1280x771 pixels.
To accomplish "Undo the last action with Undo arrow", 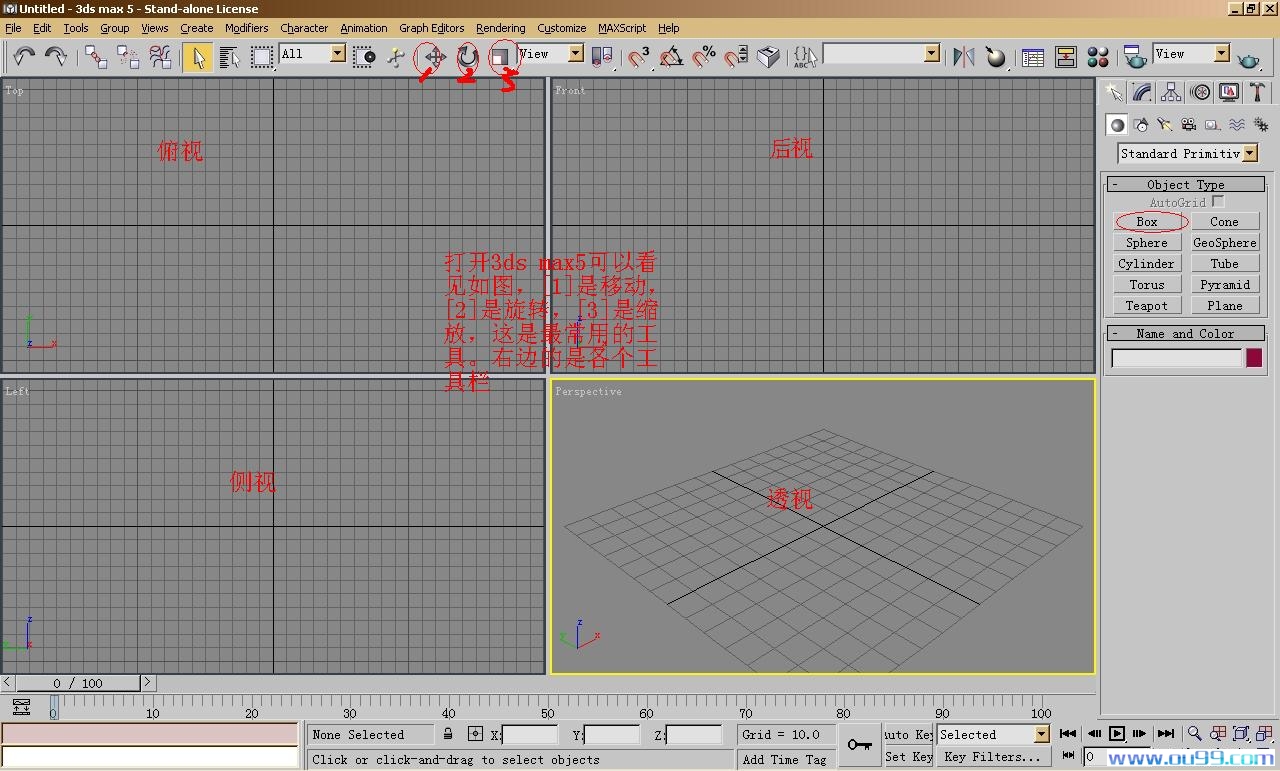I will point(24,56).
